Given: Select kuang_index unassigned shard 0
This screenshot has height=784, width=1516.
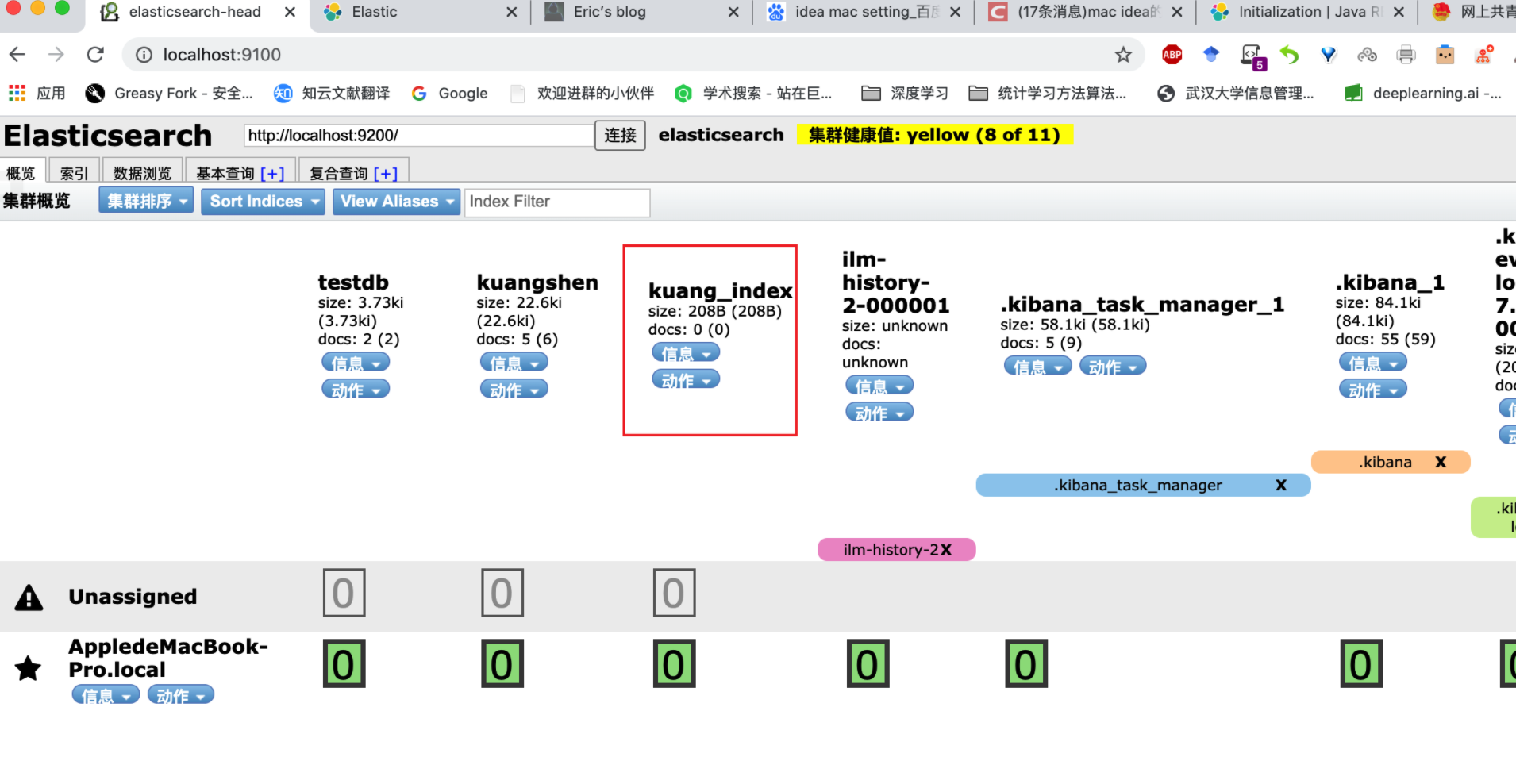Looking at the screenshot, I should (674, 593).
